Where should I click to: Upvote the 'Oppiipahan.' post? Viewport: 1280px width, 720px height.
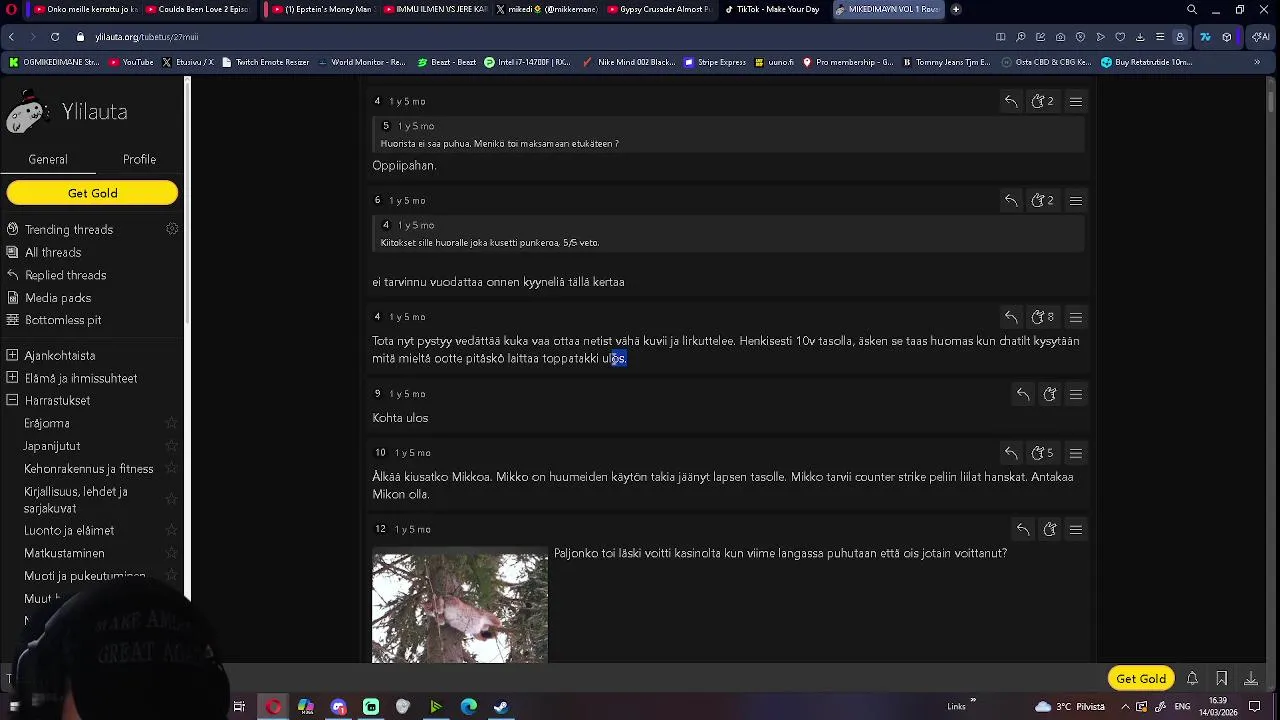1042,101
